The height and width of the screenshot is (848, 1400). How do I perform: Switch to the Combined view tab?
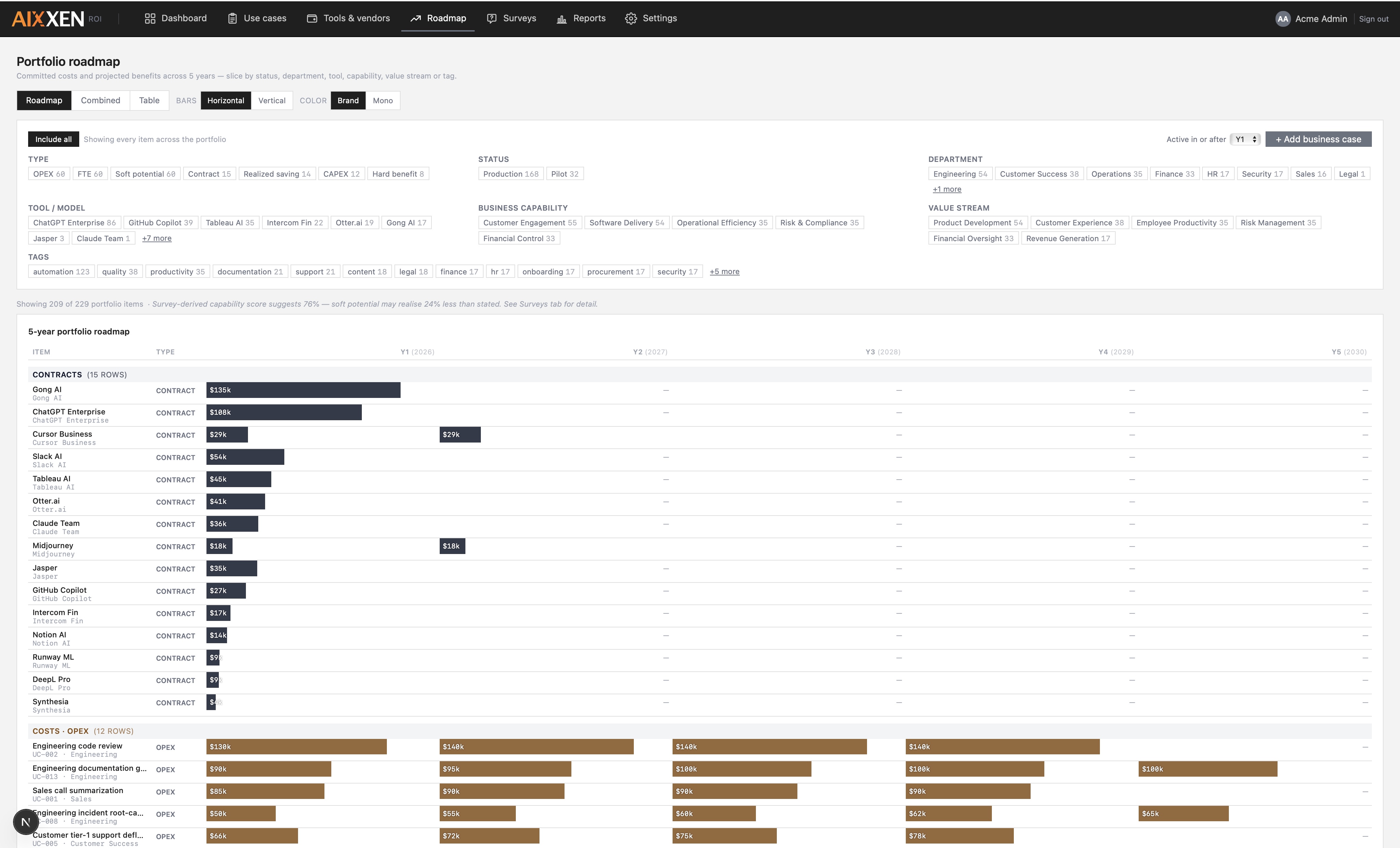pyautogui.click(x=100, y=101)
